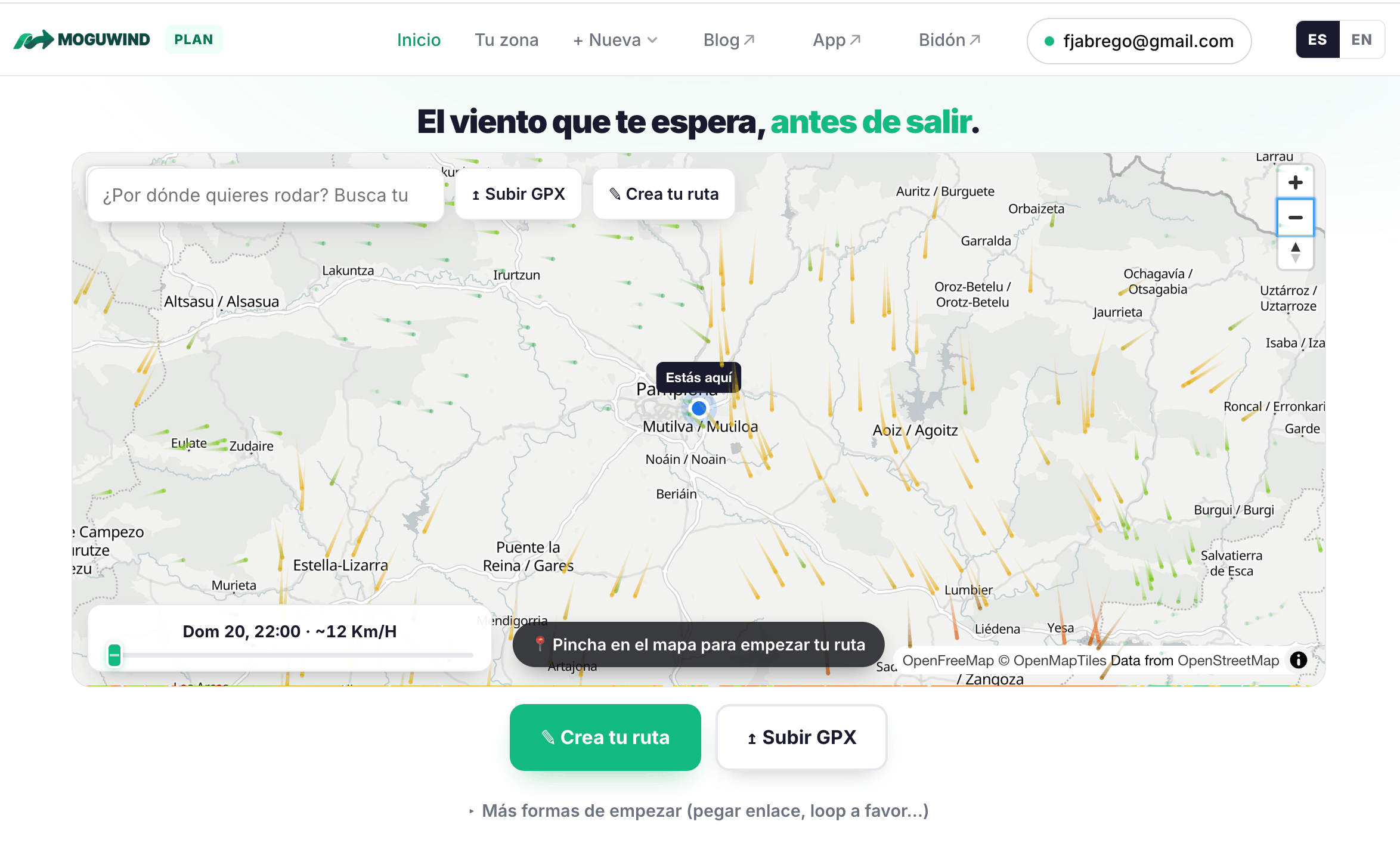
Task: Expand Más formas de empezar
Action: click(x=699, y=811)
